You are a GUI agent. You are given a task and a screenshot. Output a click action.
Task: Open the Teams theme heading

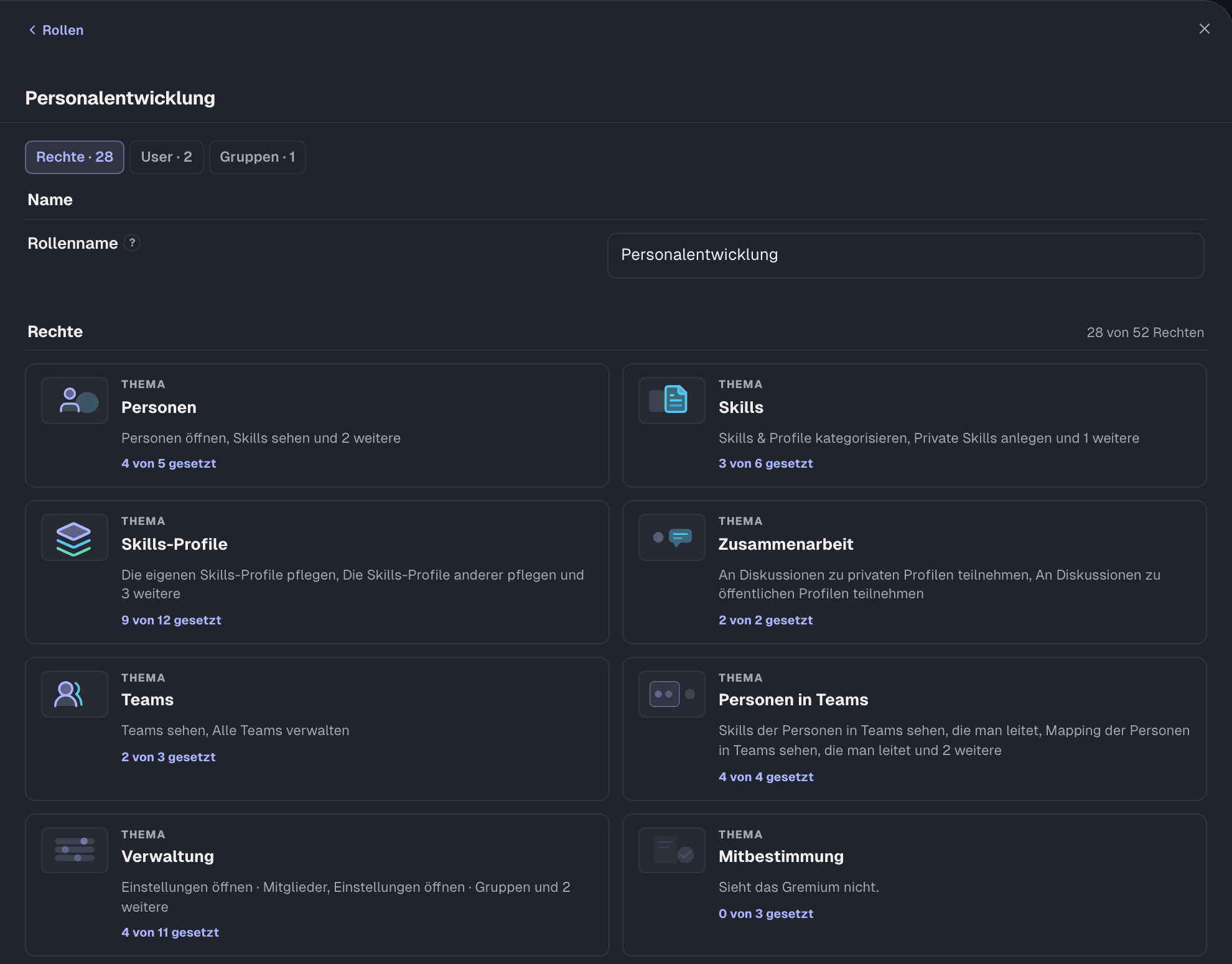tap(147, 700)
